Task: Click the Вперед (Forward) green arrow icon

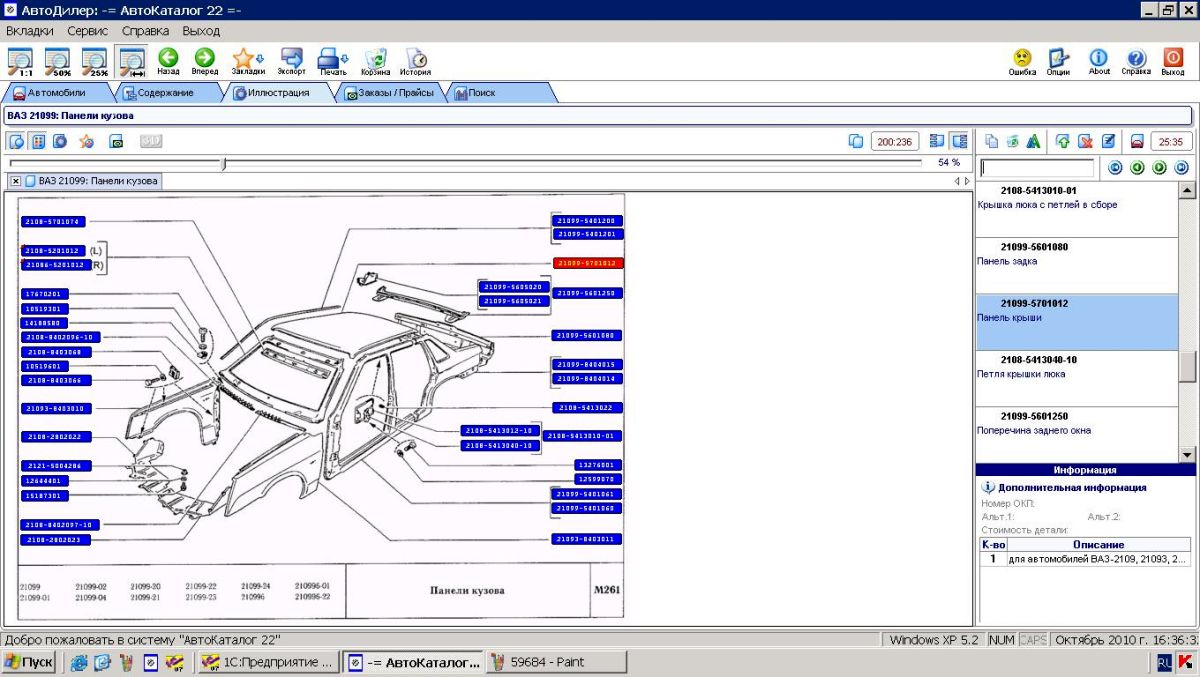Action: (x=204, y=58)
